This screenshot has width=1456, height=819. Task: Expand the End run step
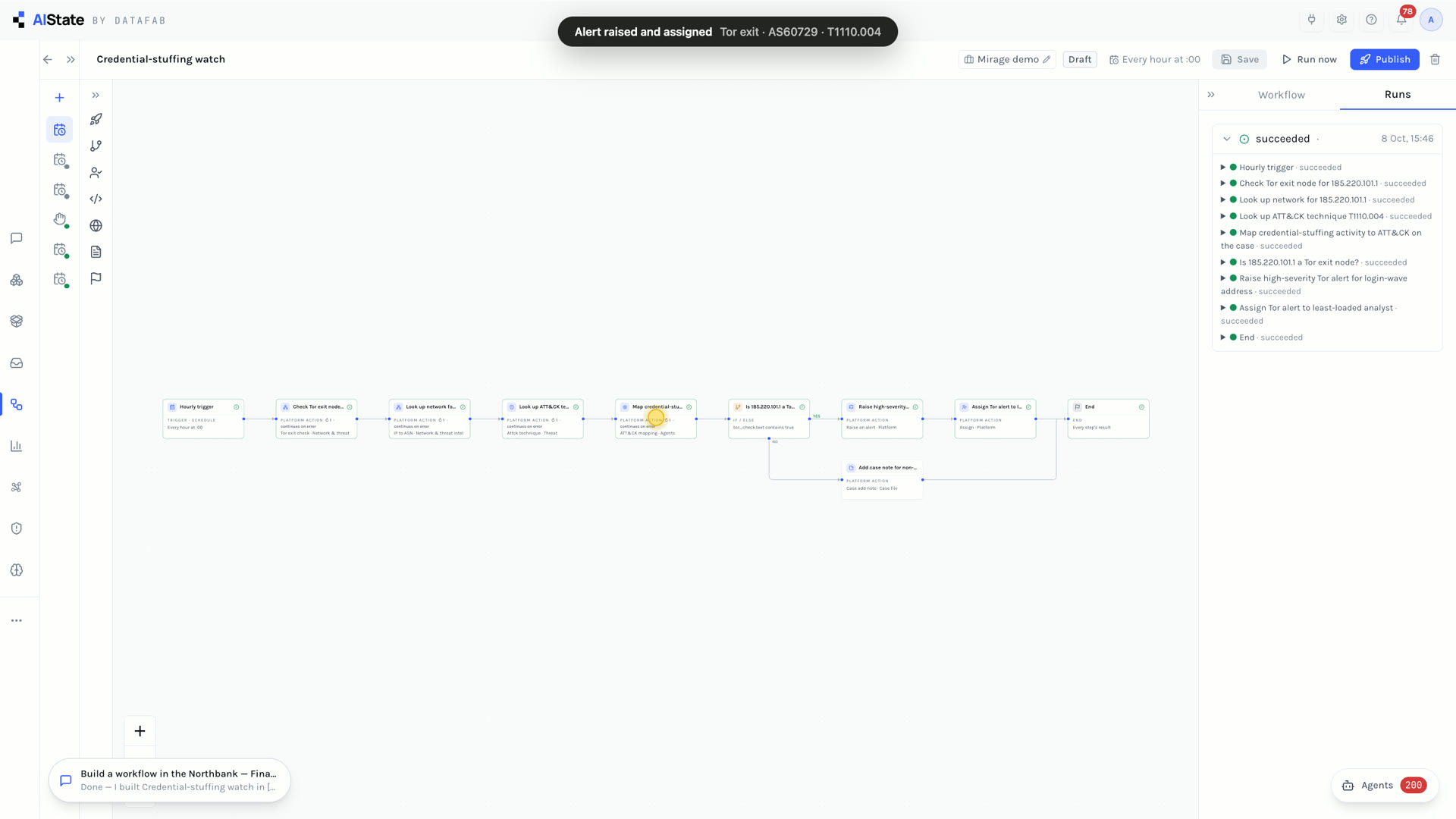[1222, 337]
